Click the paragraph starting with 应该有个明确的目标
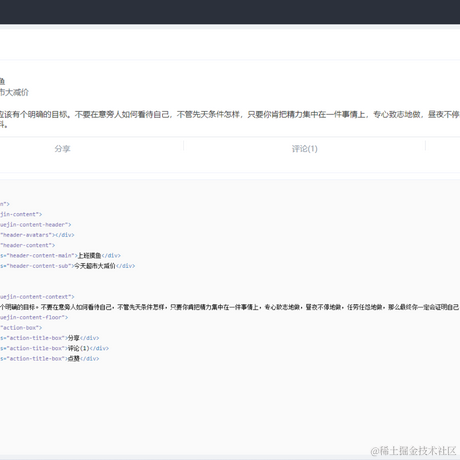This screenshot has height=460, width=460. pyautogui.click(x=230, y=120)
